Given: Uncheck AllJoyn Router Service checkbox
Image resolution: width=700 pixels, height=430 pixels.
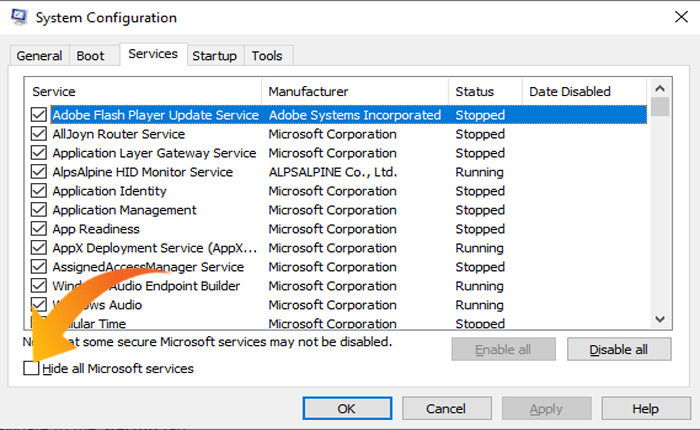Looking at the screenshot, I should (x=39, y=134).
